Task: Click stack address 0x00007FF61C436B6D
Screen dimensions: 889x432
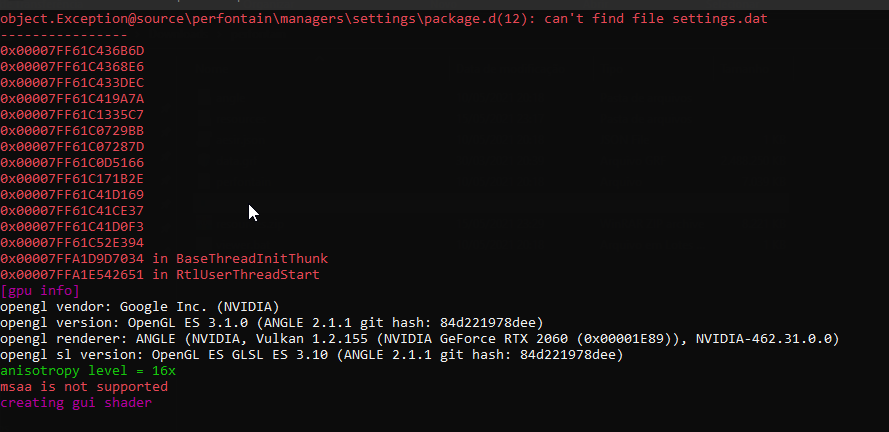Action: [x=72, y=51]
